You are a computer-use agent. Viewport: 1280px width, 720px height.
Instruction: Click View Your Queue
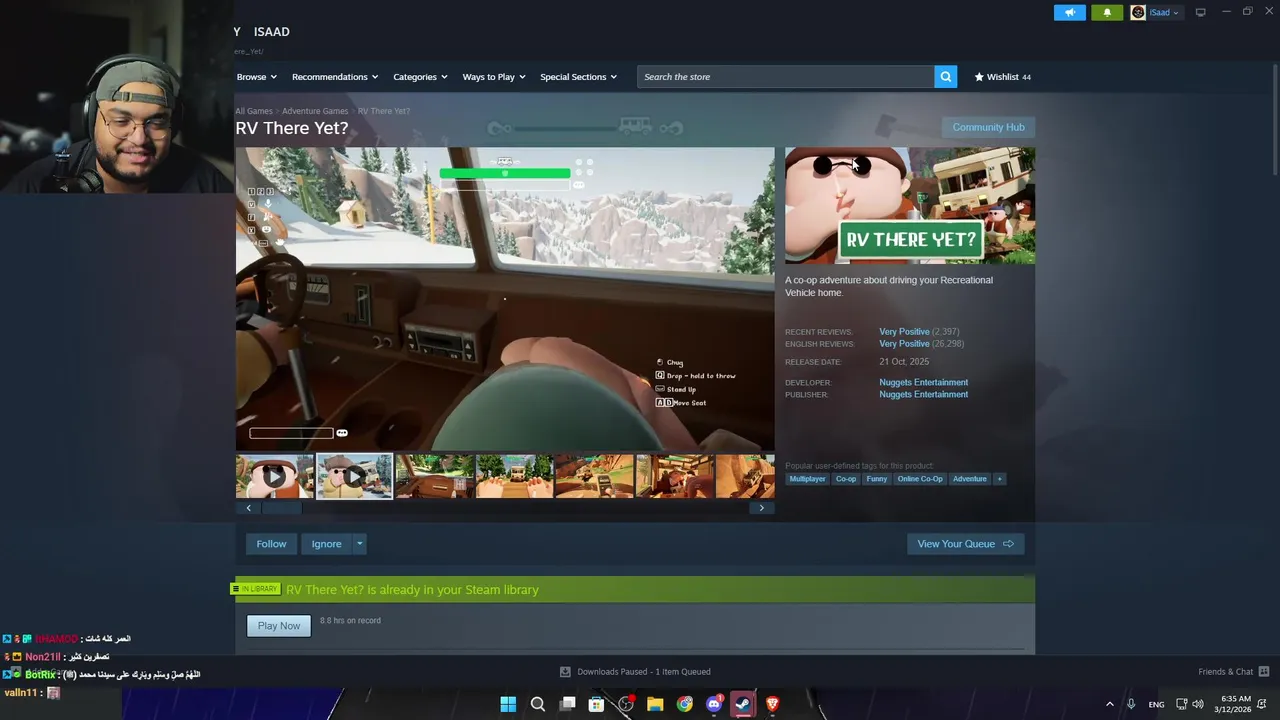(x=965, y=544)
